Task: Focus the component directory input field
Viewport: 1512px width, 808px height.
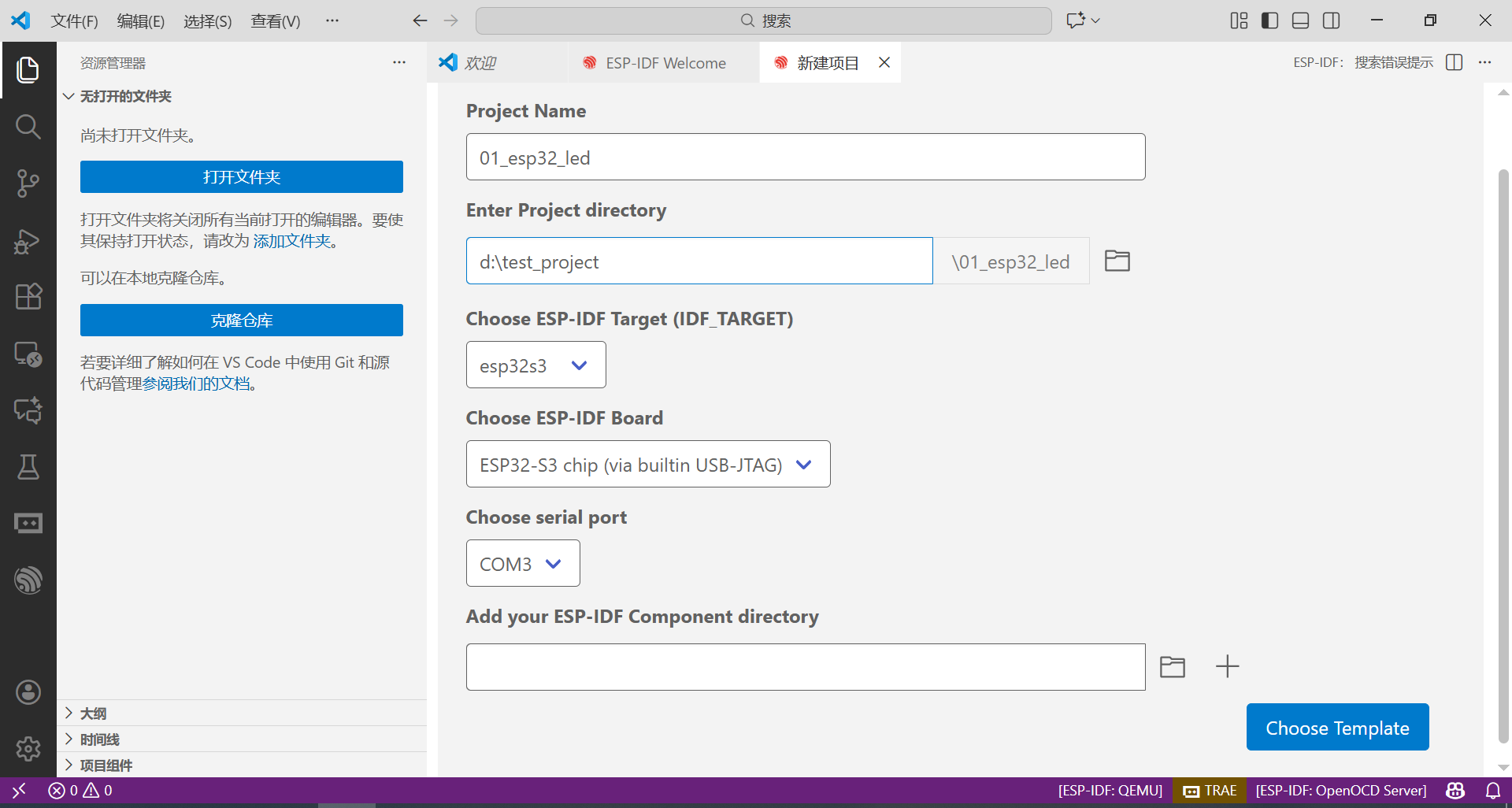Action: 806,667
